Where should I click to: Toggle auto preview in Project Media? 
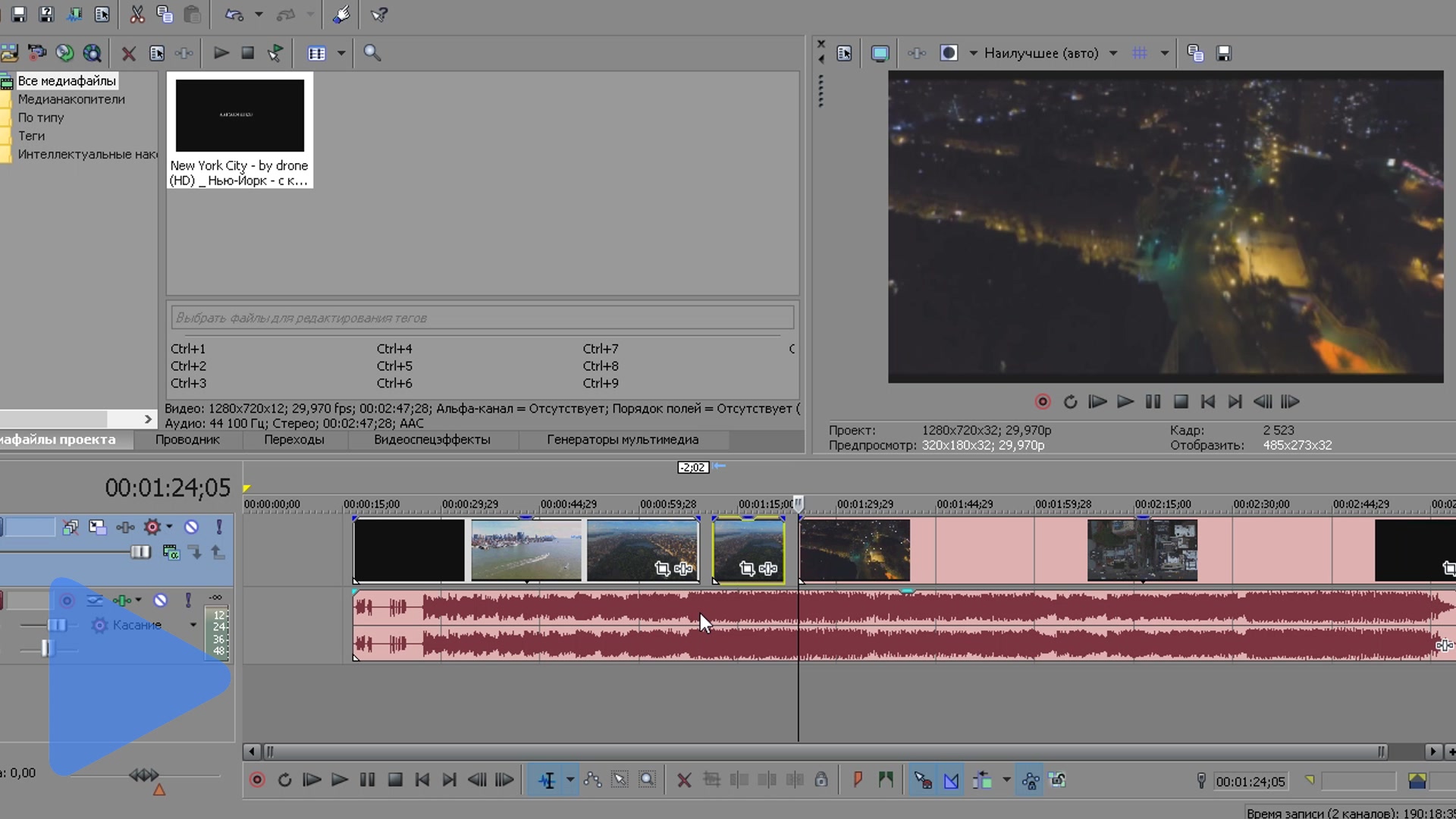(275, 53)
